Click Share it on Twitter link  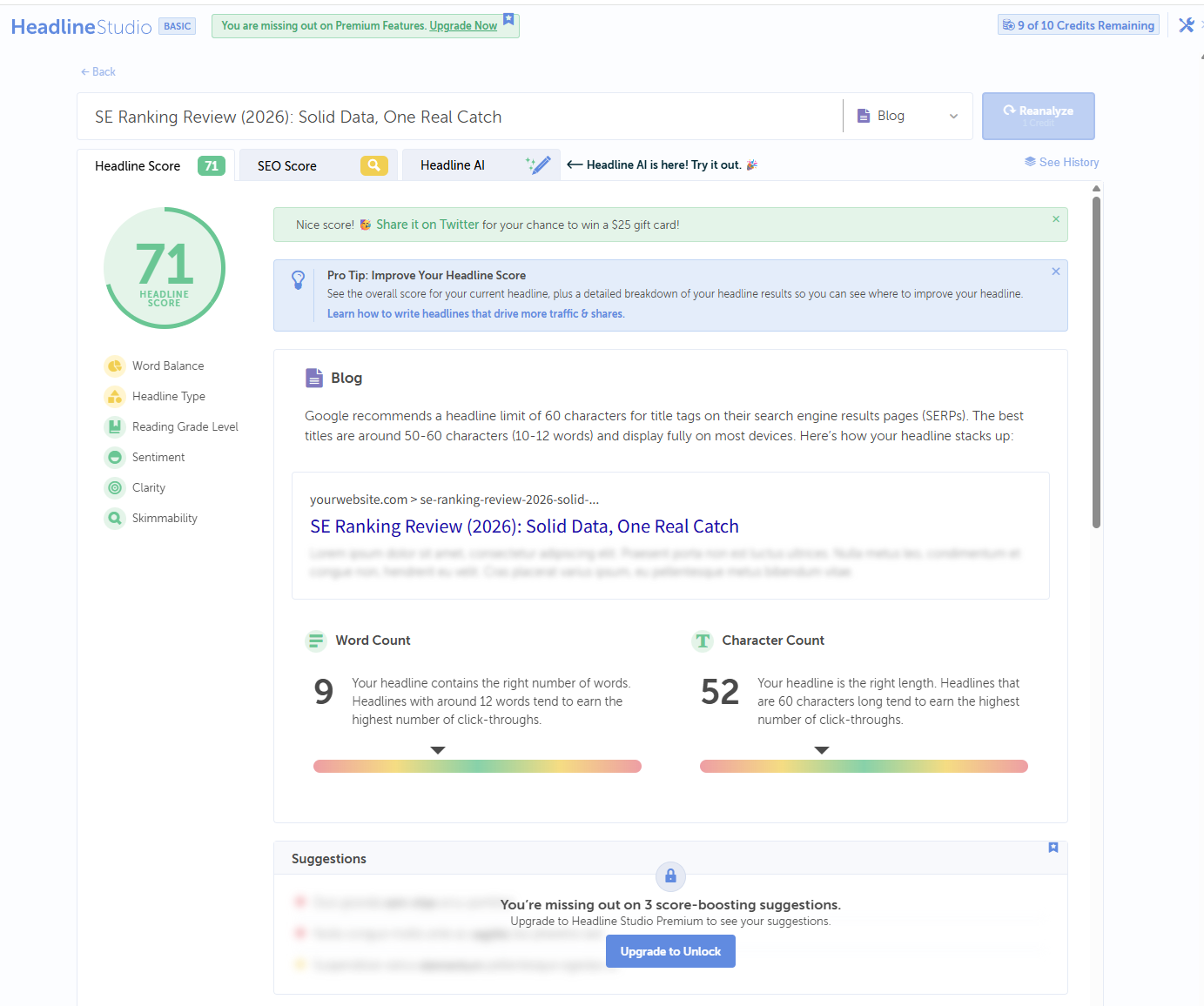[427, 225]
